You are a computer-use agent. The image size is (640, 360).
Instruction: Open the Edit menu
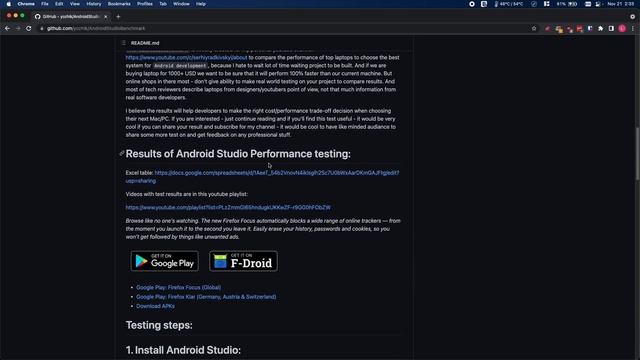point(59,4)
